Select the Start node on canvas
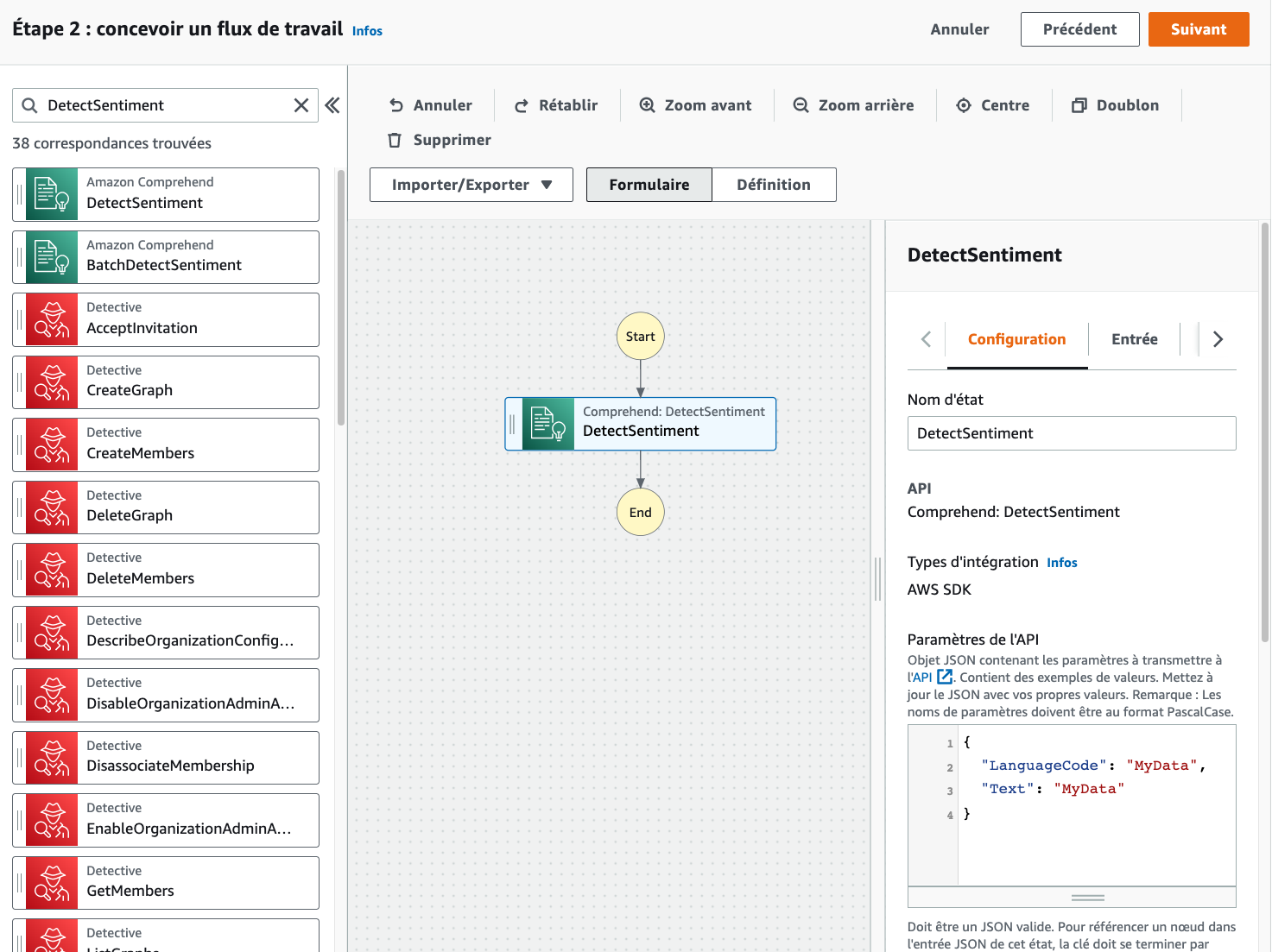Screen dimensions: 1272x952 [641, 337]
